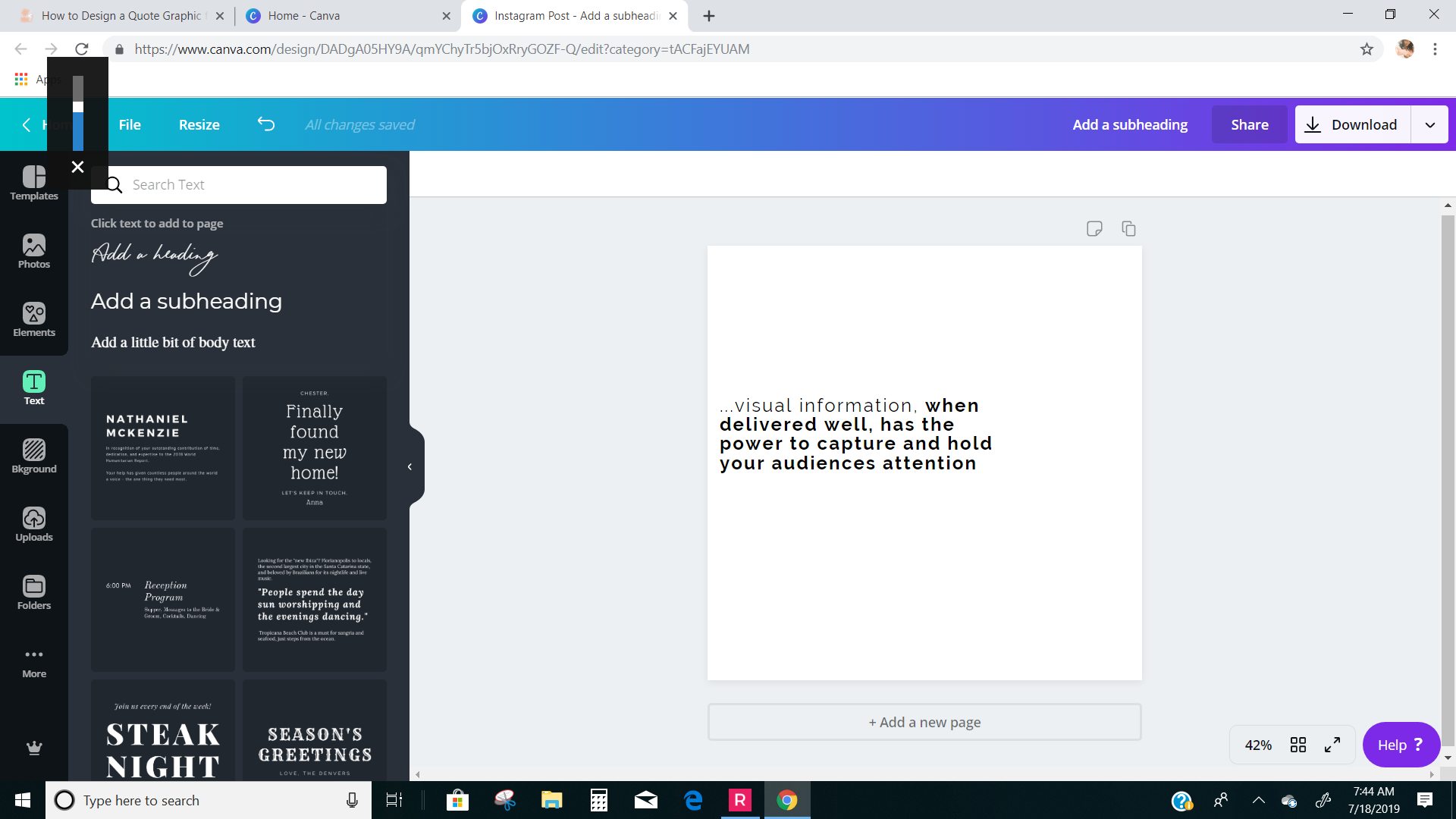The height and width of the screenshot is (819, 1456).
Task: Expand the Download options dropdown arrow
Action: (1429, 125)
